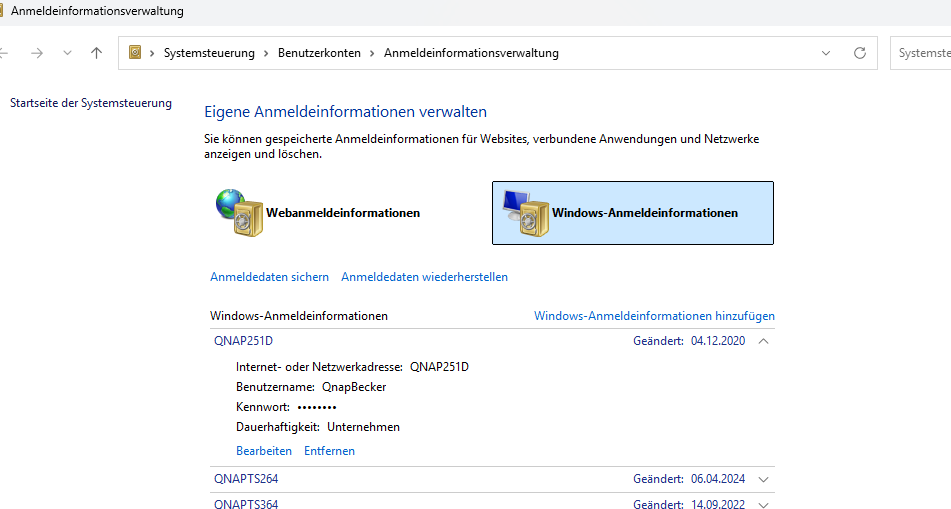Viewport: 951px width, 509px height.
Task: Click the date 04.12.2020
Action: tap(718, 341)
